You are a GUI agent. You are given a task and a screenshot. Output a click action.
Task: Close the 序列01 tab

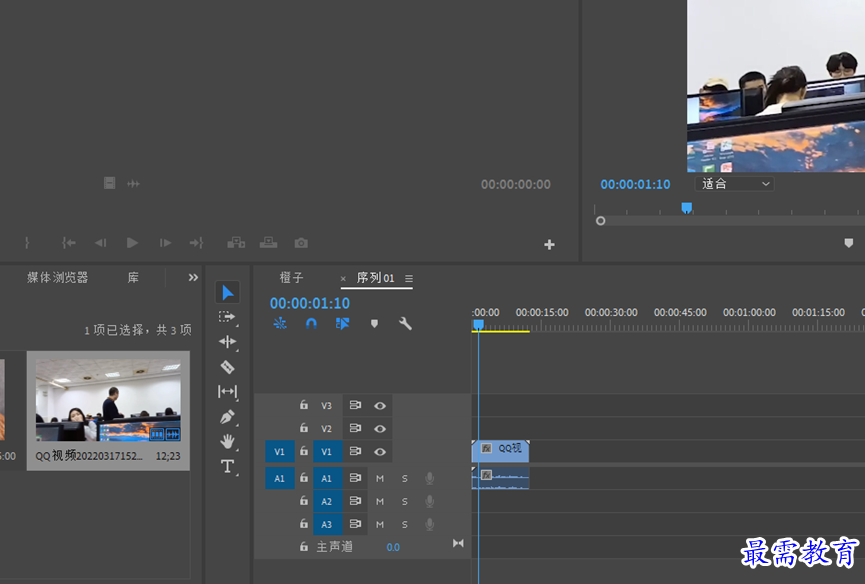coord(343,278)
